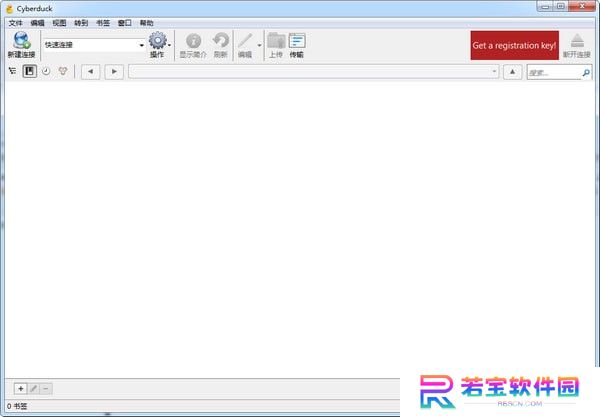This screenshot has width=600, height=417.
Task: Open the 编辑 editor dropdown arrow
Action: click(x=259, y=45)
